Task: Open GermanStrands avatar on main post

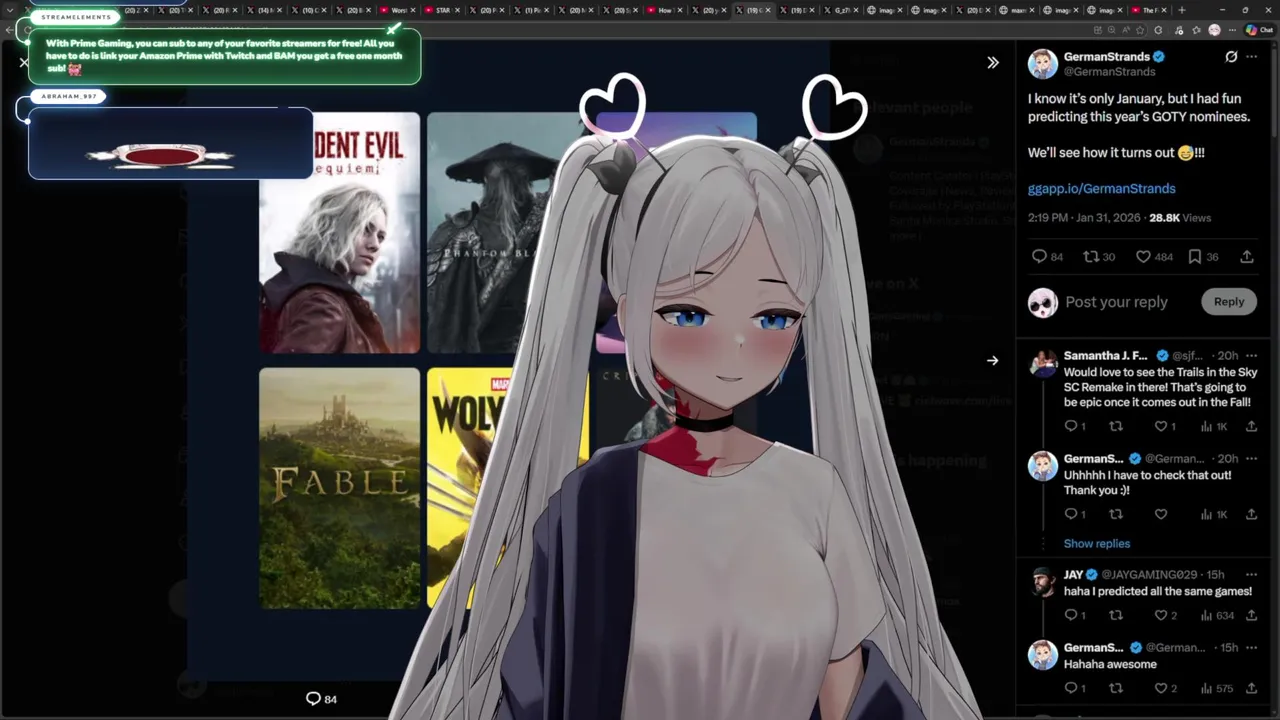Action: point(1043,63)
